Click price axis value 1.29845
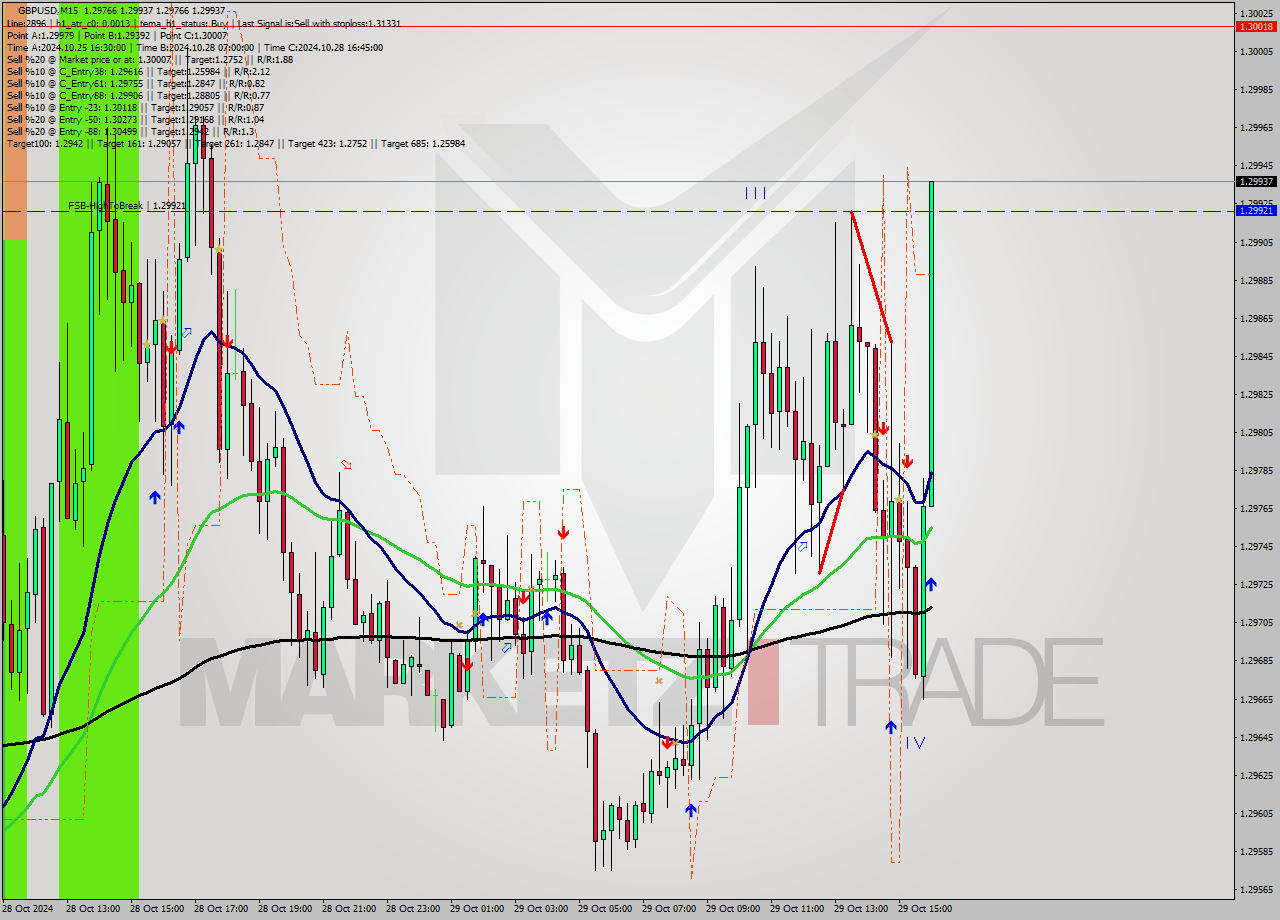 coord(1256,356)
